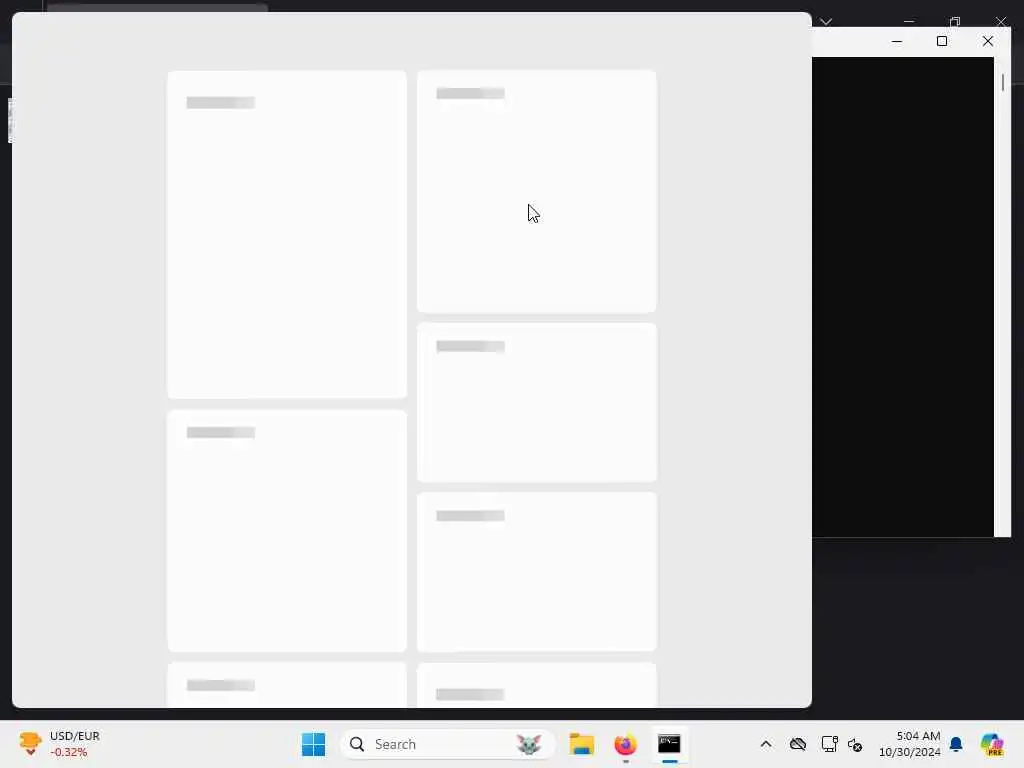
Task: Launch Copilot preview from the taskbar
Action: [x=992, y=744]
